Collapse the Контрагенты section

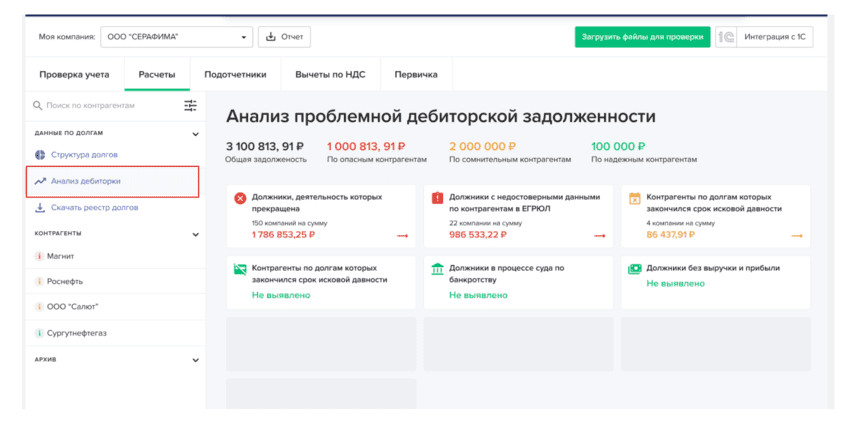point(196,234)
